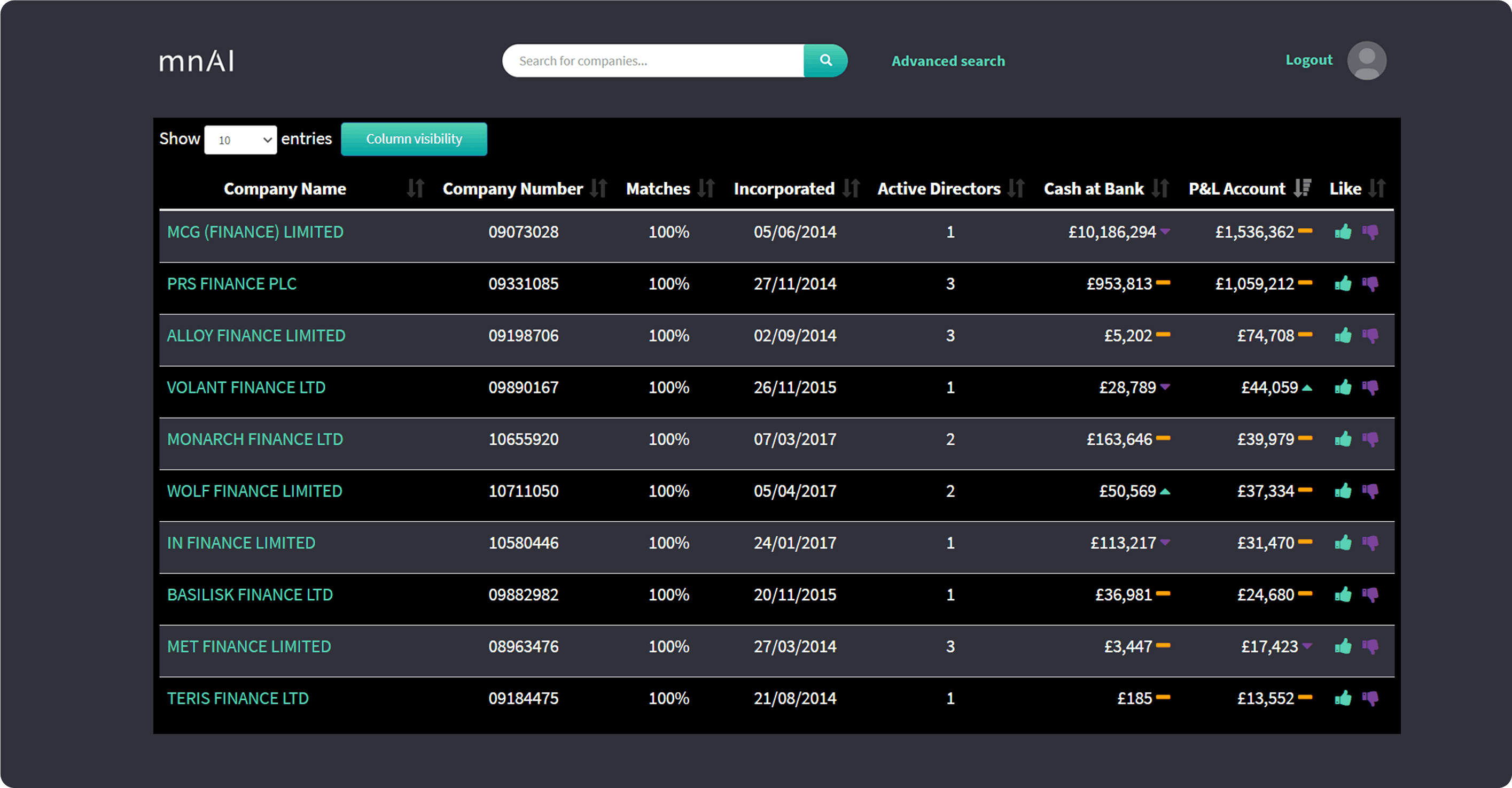
Task: Dislike MONARCH FINANCE LTD row
Action: coord(1370,440)
